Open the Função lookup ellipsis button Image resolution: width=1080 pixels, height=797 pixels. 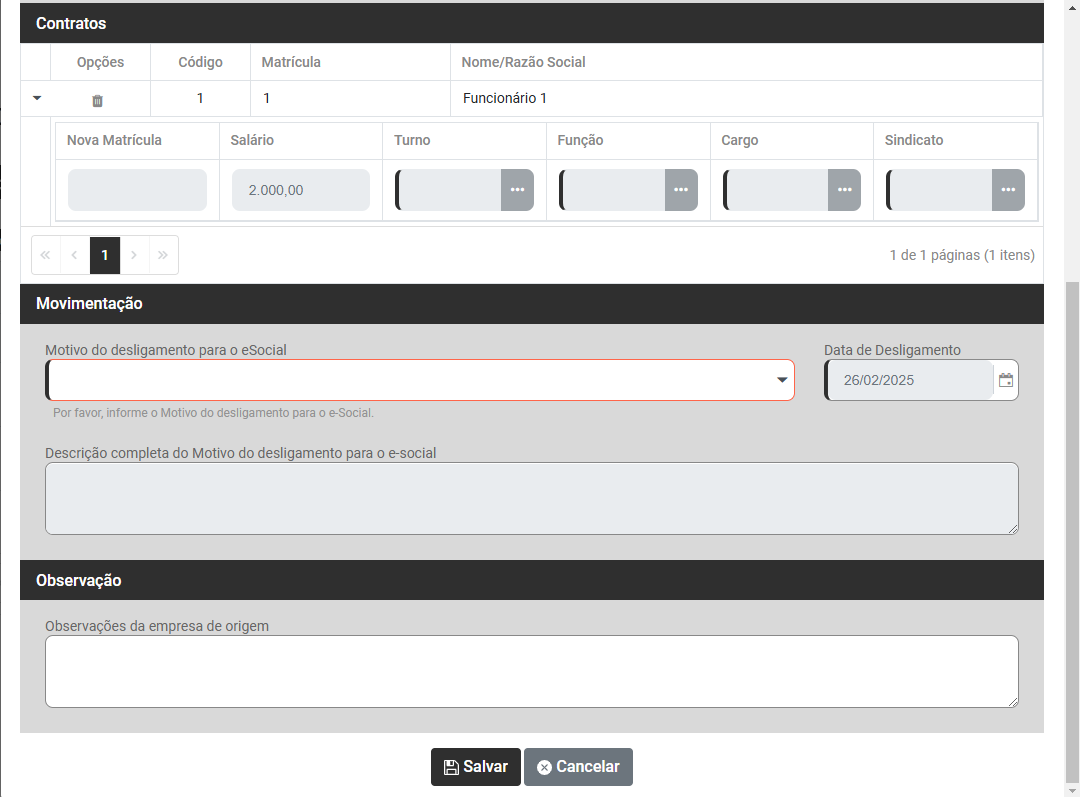681,190
